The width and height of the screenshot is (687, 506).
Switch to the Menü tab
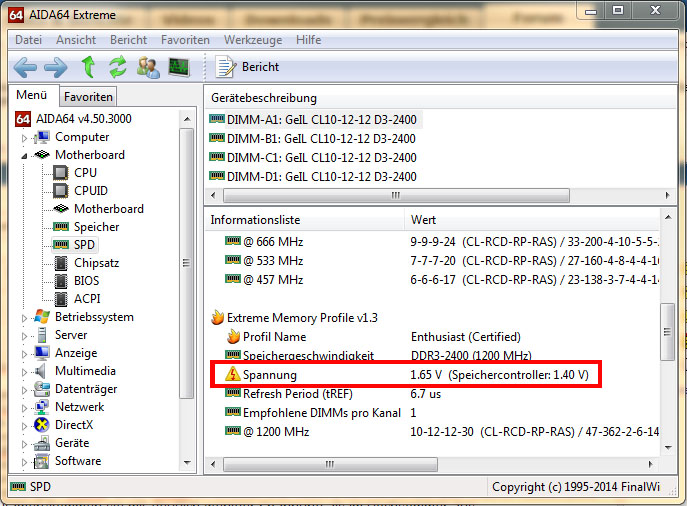(x=32, y=95)
